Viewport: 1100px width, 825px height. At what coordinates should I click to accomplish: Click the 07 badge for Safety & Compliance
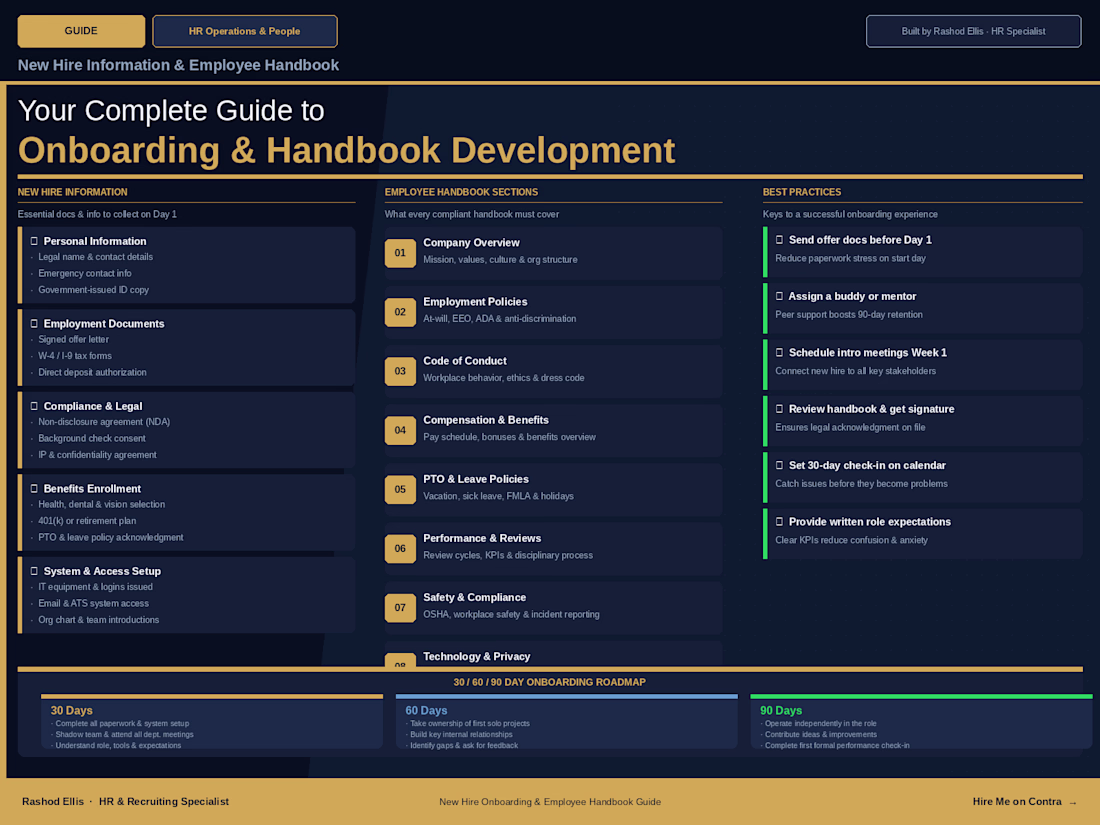[x=400, y=608]
